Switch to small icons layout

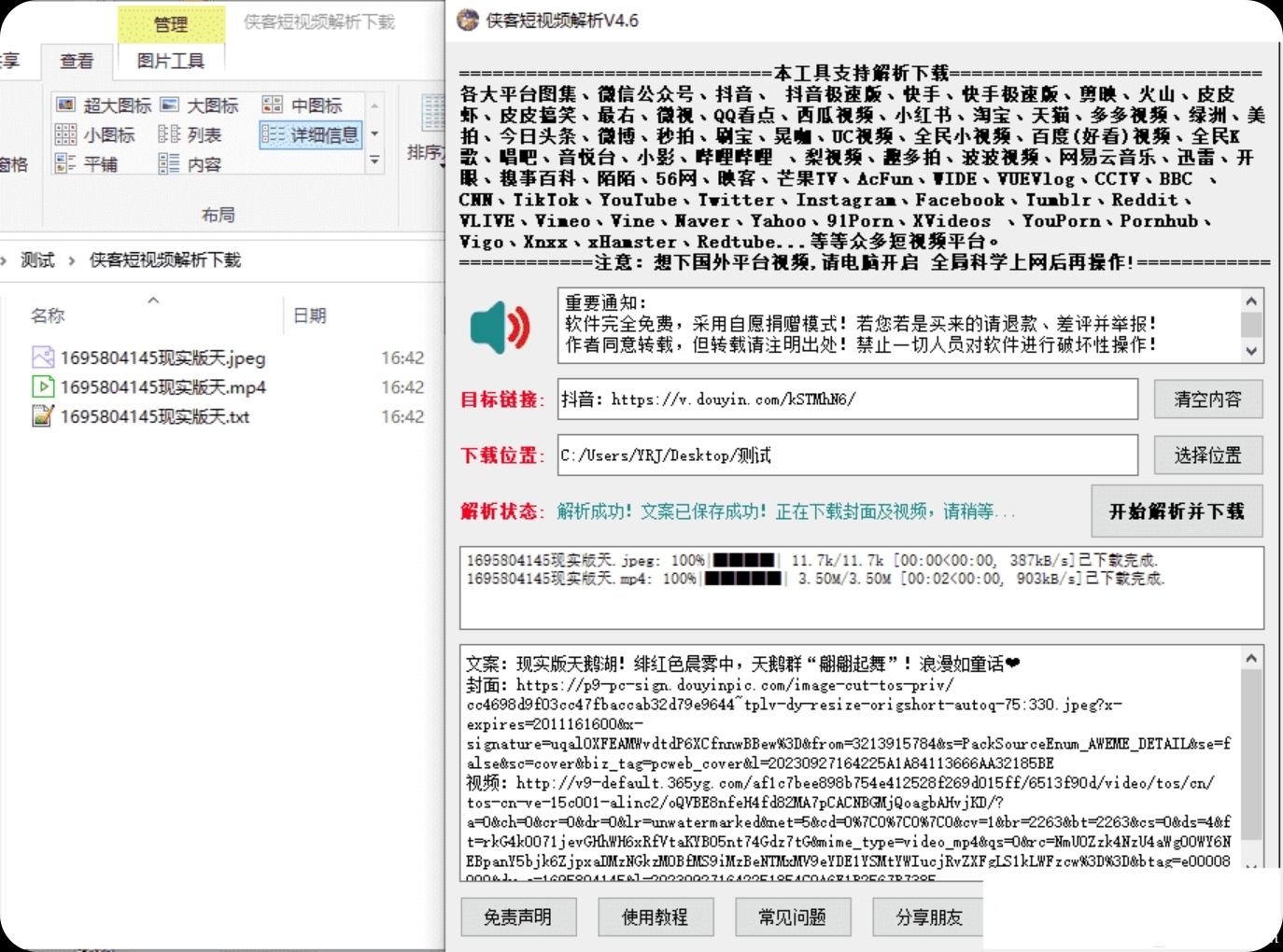coord(96,135)
